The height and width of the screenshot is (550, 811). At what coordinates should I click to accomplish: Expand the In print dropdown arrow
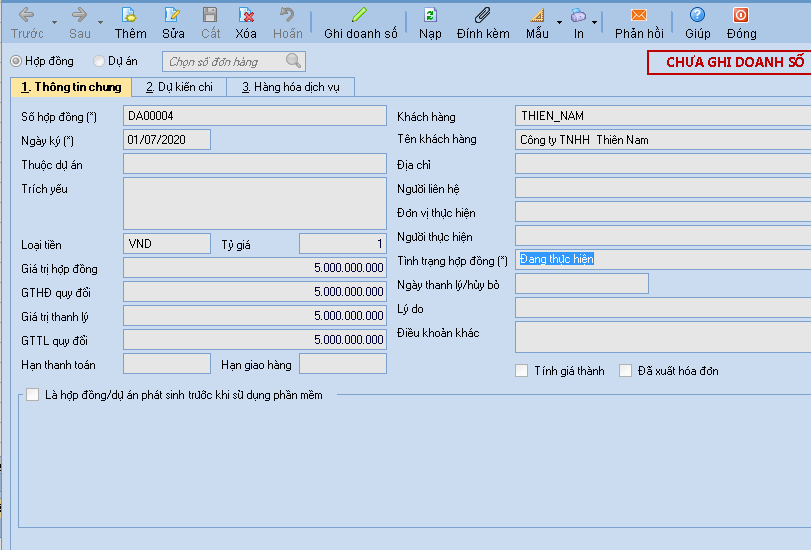595,21
